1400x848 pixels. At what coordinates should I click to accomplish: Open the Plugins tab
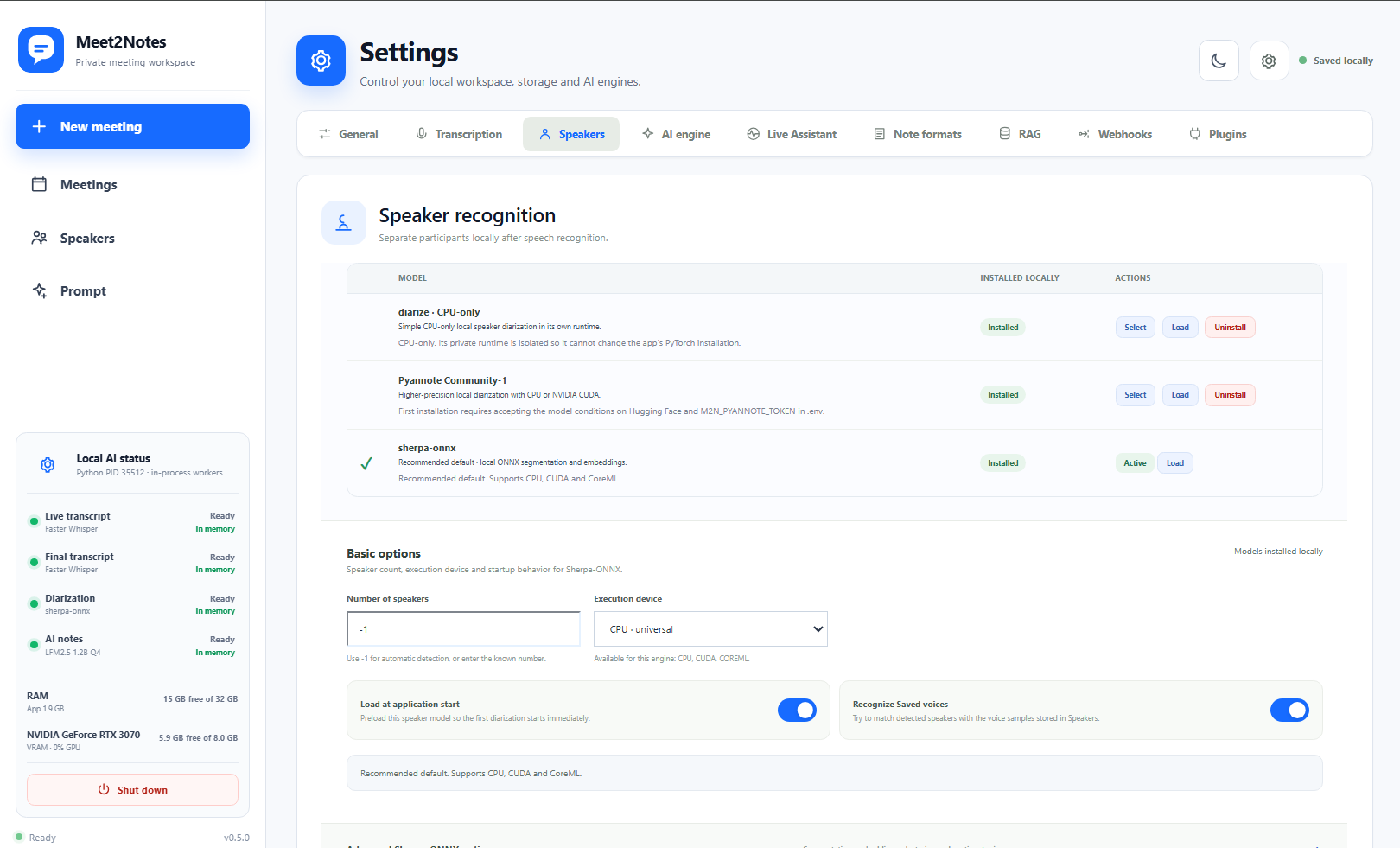click(1218, 134)
